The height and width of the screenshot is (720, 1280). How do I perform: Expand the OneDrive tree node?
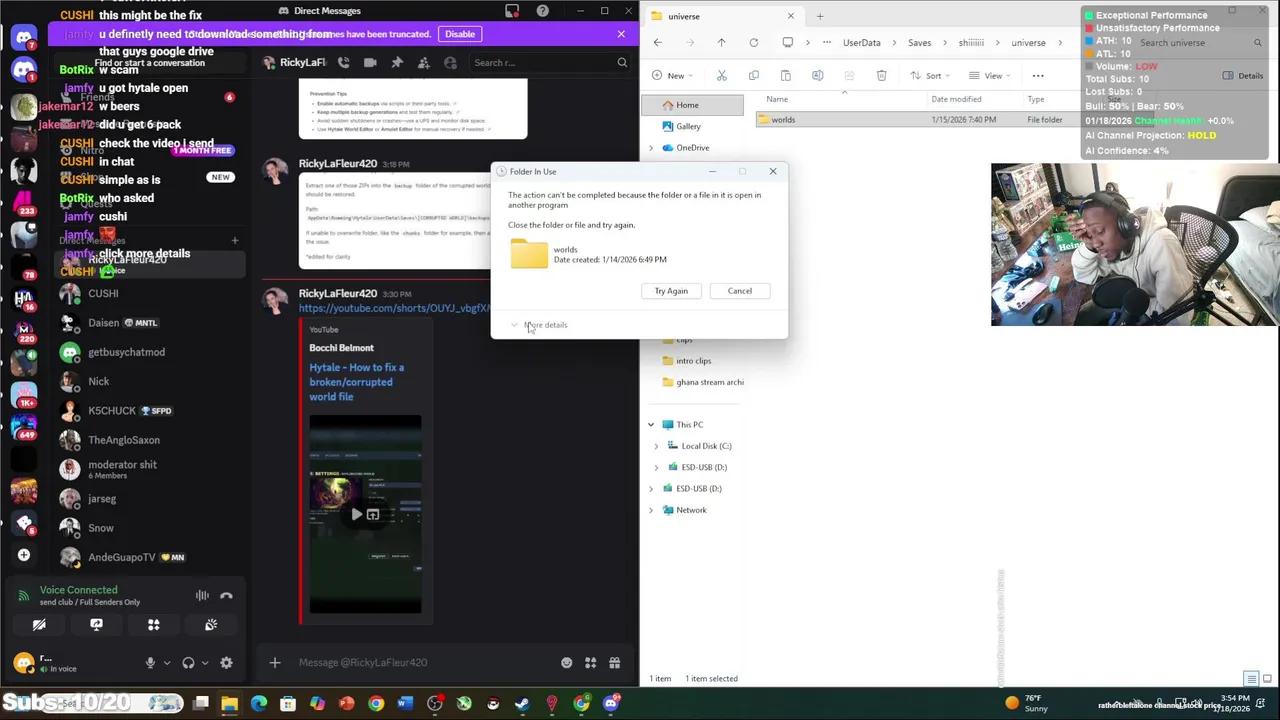point(651,148)
